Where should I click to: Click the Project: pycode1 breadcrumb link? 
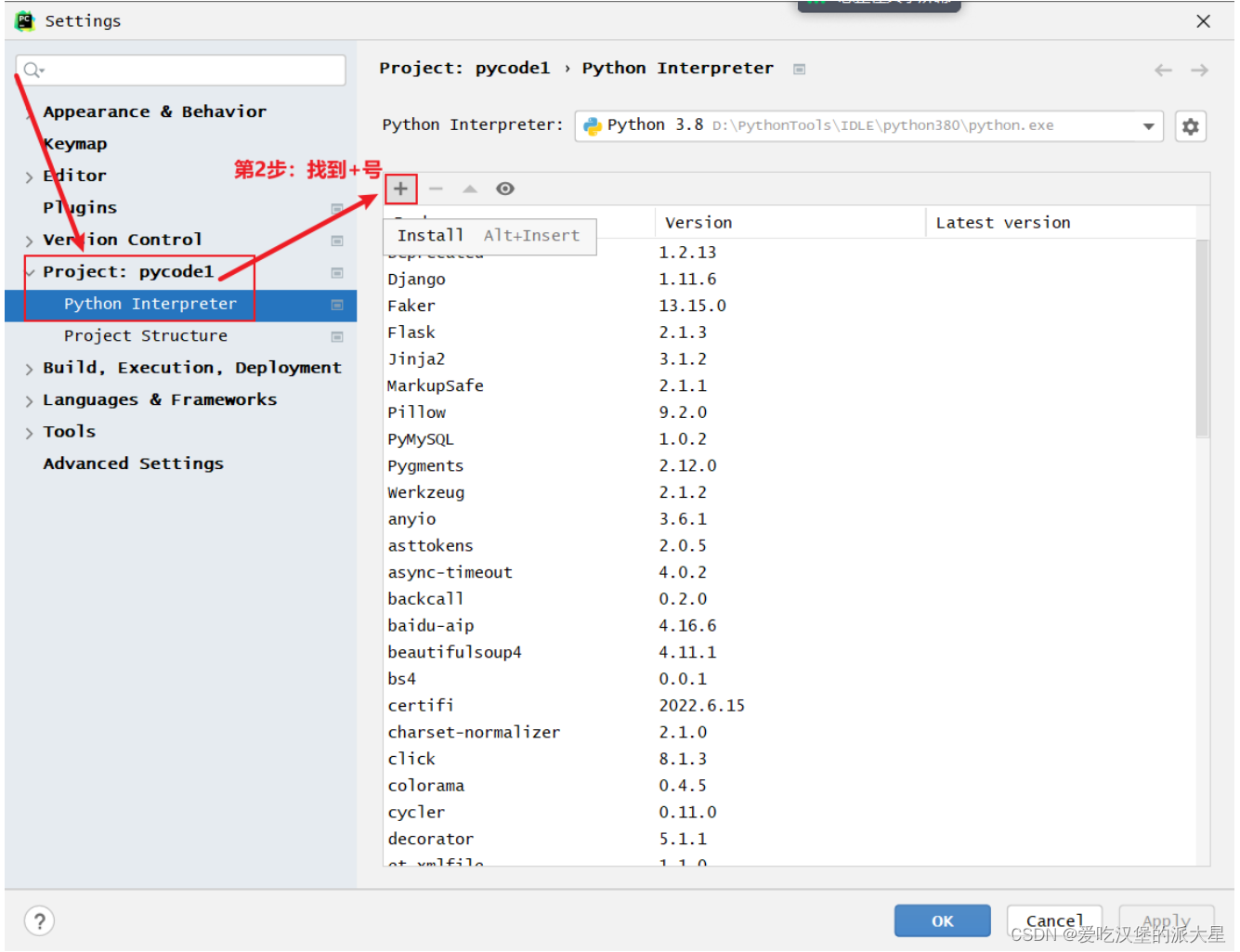tap(465, 67)
